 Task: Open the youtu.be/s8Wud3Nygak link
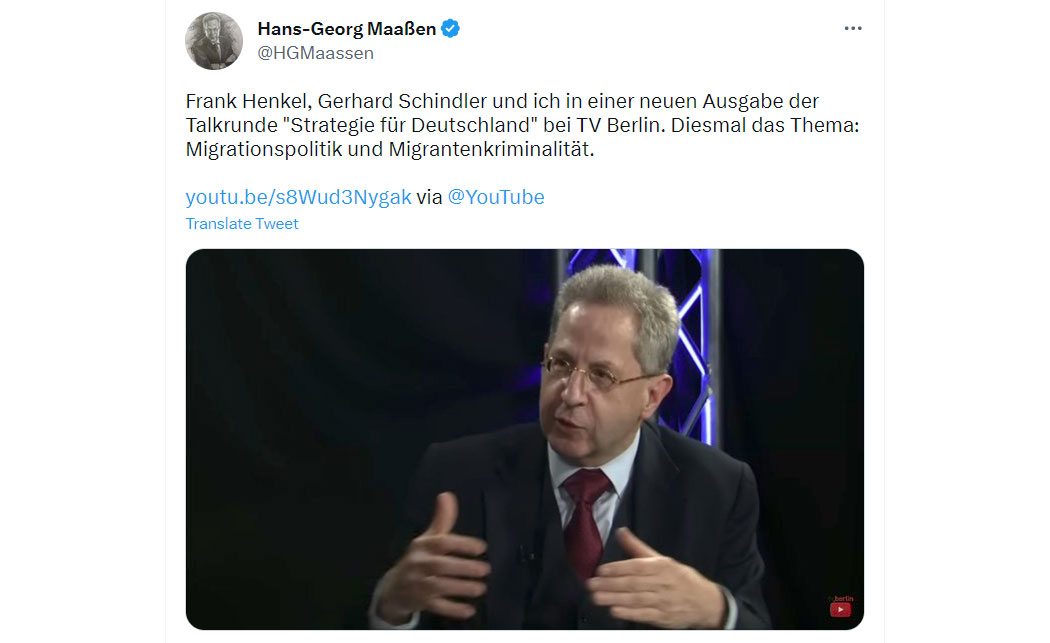tap(298, 197)
